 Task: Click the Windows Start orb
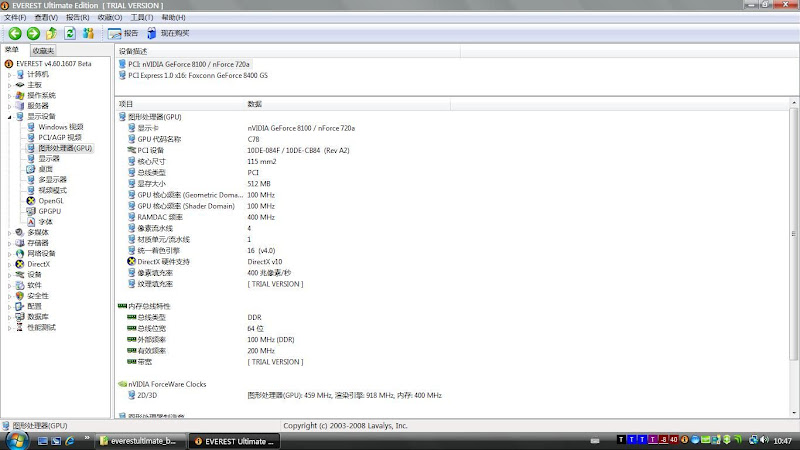point(16,440)
